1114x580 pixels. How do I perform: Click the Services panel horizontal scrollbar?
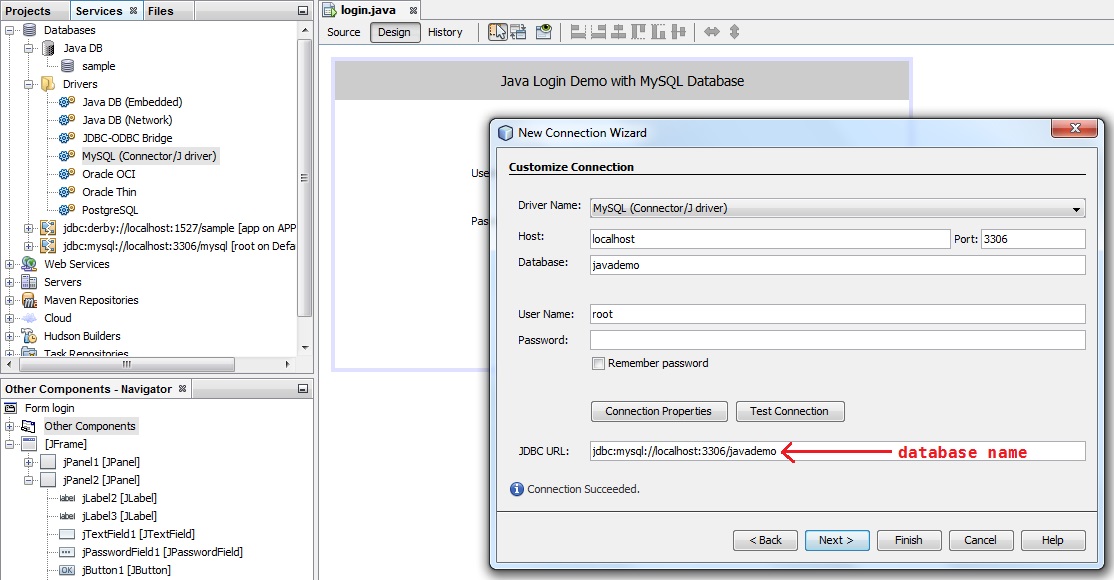pos(120,365)
